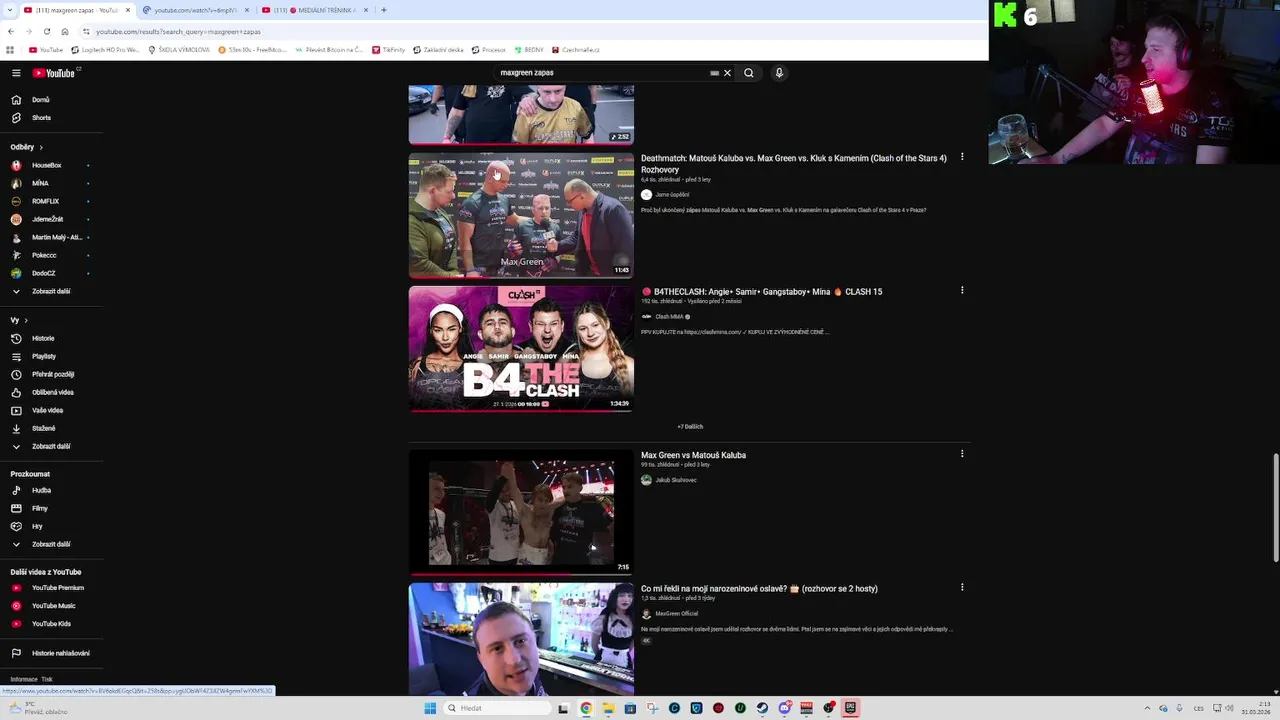Open a new Chrome tab
This screenshot has width=1280, height=720.
pyautogui.click(x=384, y=10)
